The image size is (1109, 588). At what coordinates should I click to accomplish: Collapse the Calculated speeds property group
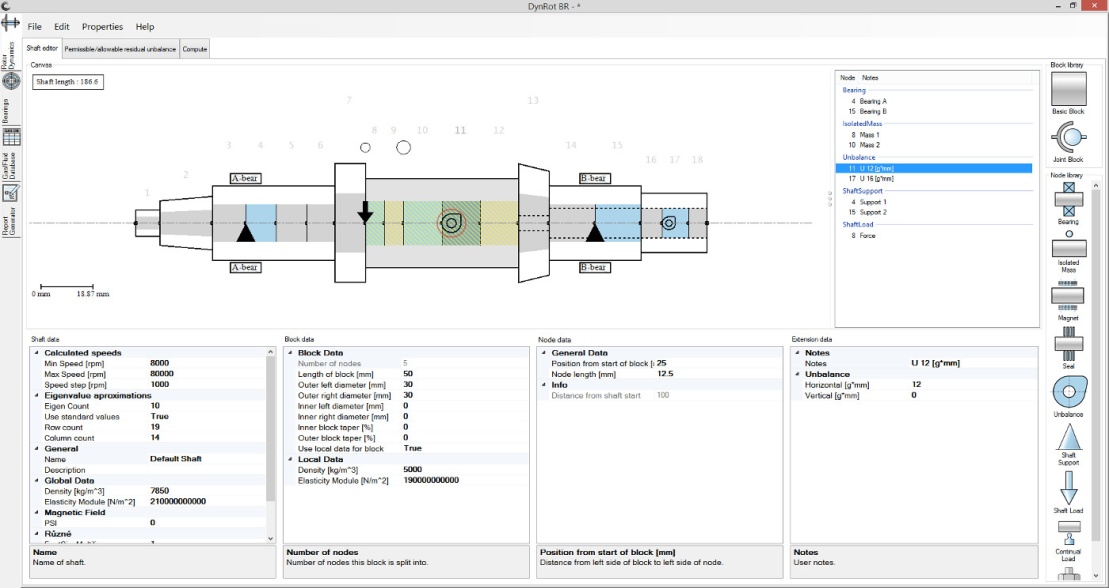[x=38, y=353]
